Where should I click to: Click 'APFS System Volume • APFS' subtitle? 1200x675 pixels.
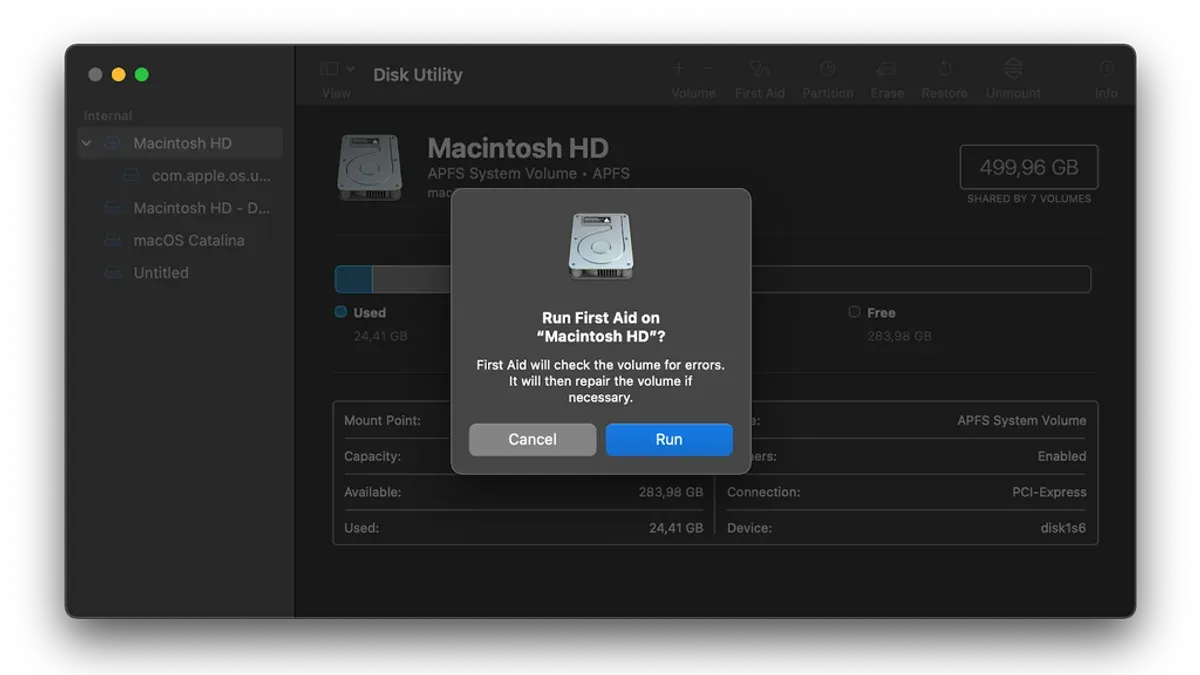tap(529, 173)
